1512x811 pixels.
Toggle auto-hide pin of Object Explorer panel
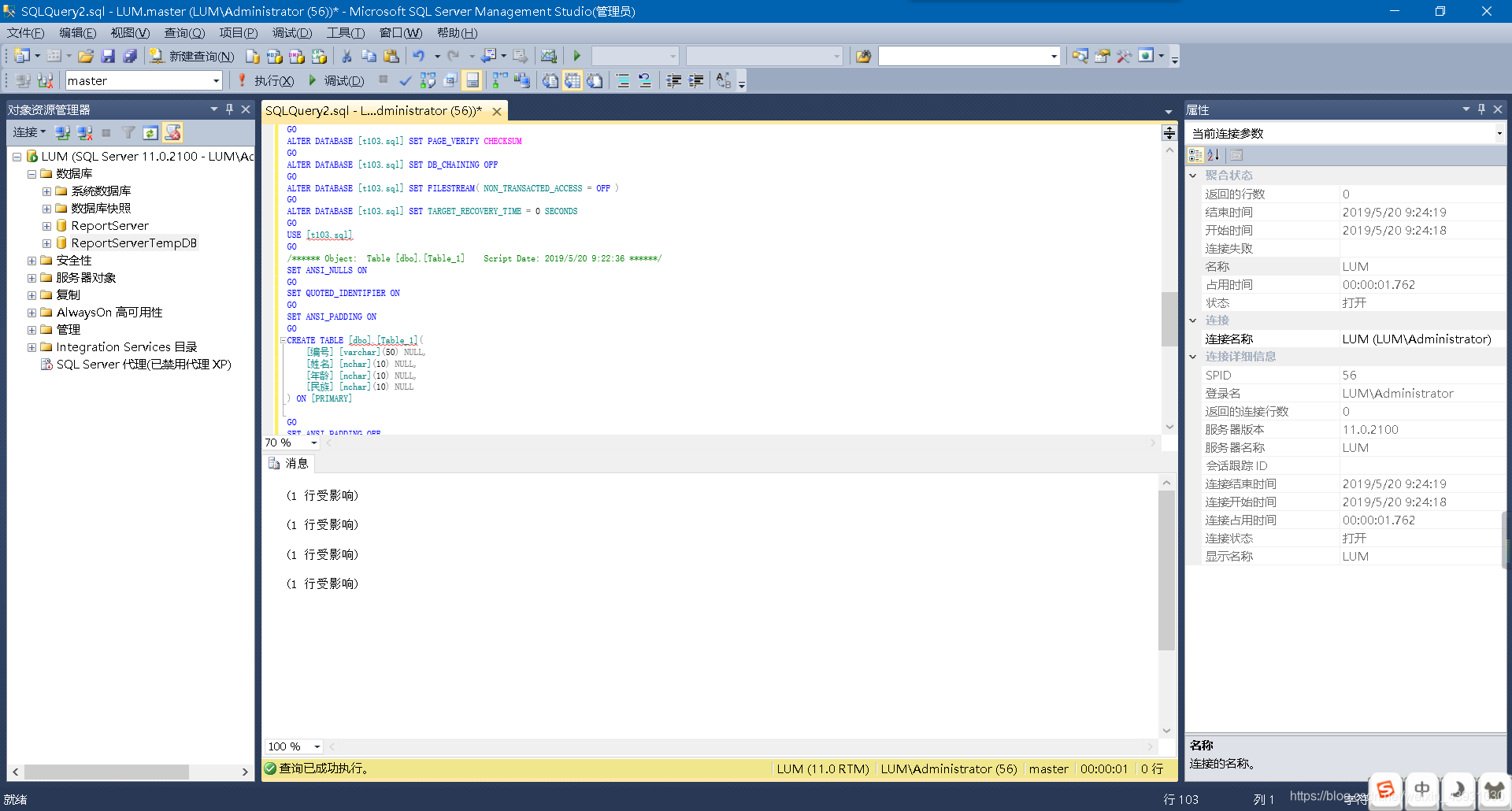pyautogui.click(x=229, y=109)
